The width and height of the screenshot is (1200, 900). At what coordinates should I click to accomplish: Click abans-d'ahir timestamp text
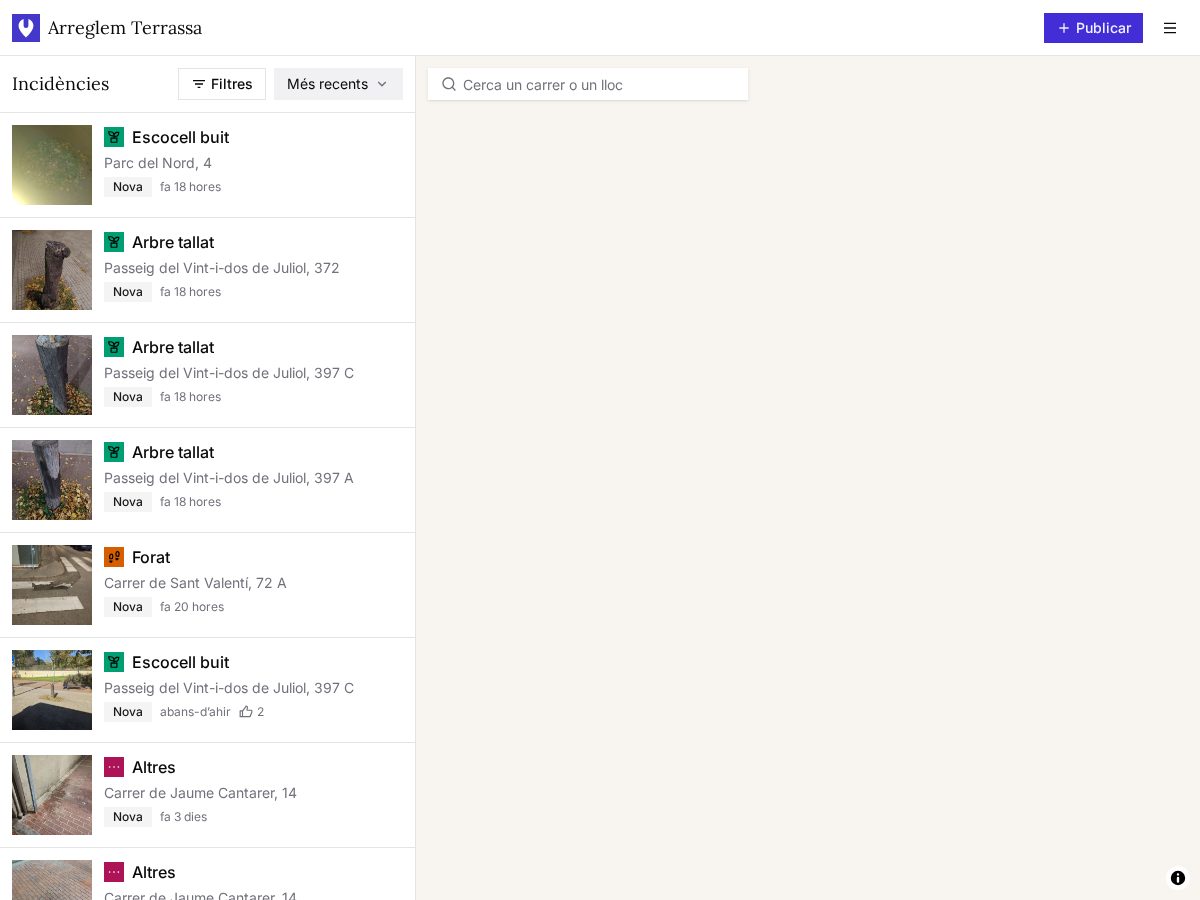tap(195, 712)
